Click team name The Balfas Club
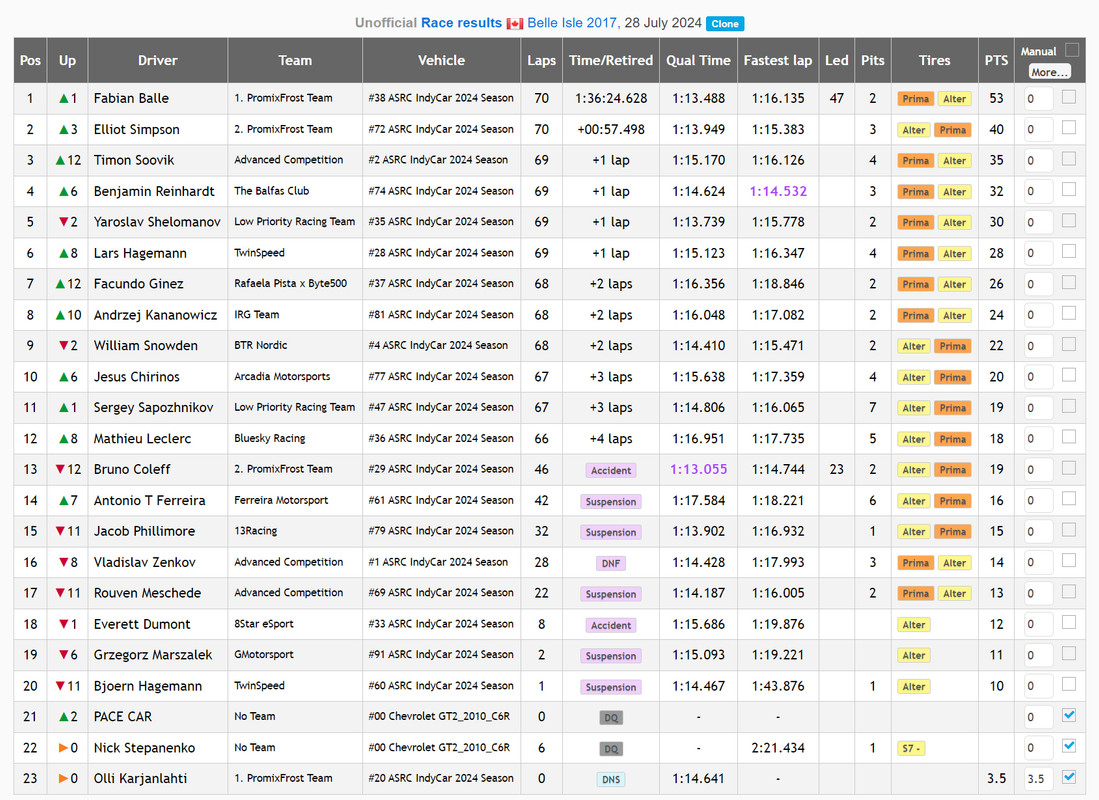1099x800 pixels. (271, 191)
